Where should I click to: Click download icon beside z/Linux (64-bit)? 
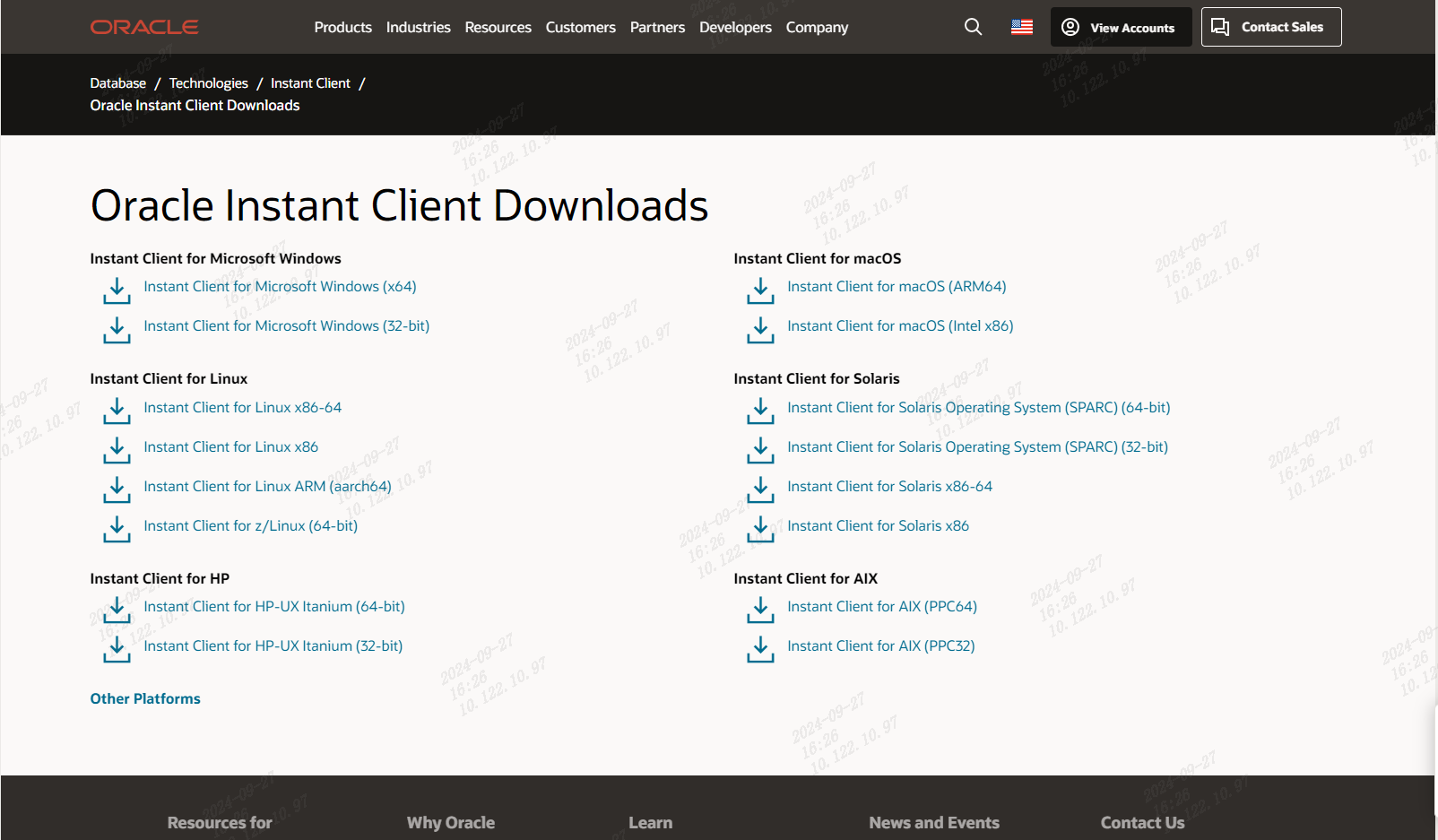pos(117,529)
